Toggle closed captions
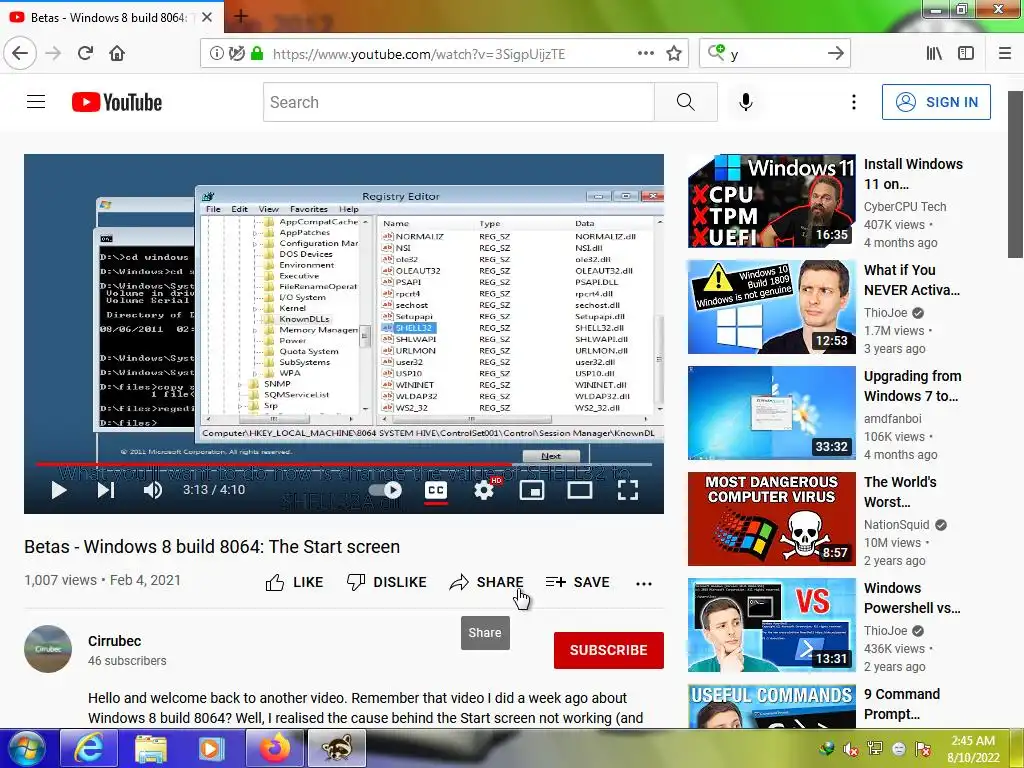Viewport: 1024px width, 768px height. click(x=436, y=490)
